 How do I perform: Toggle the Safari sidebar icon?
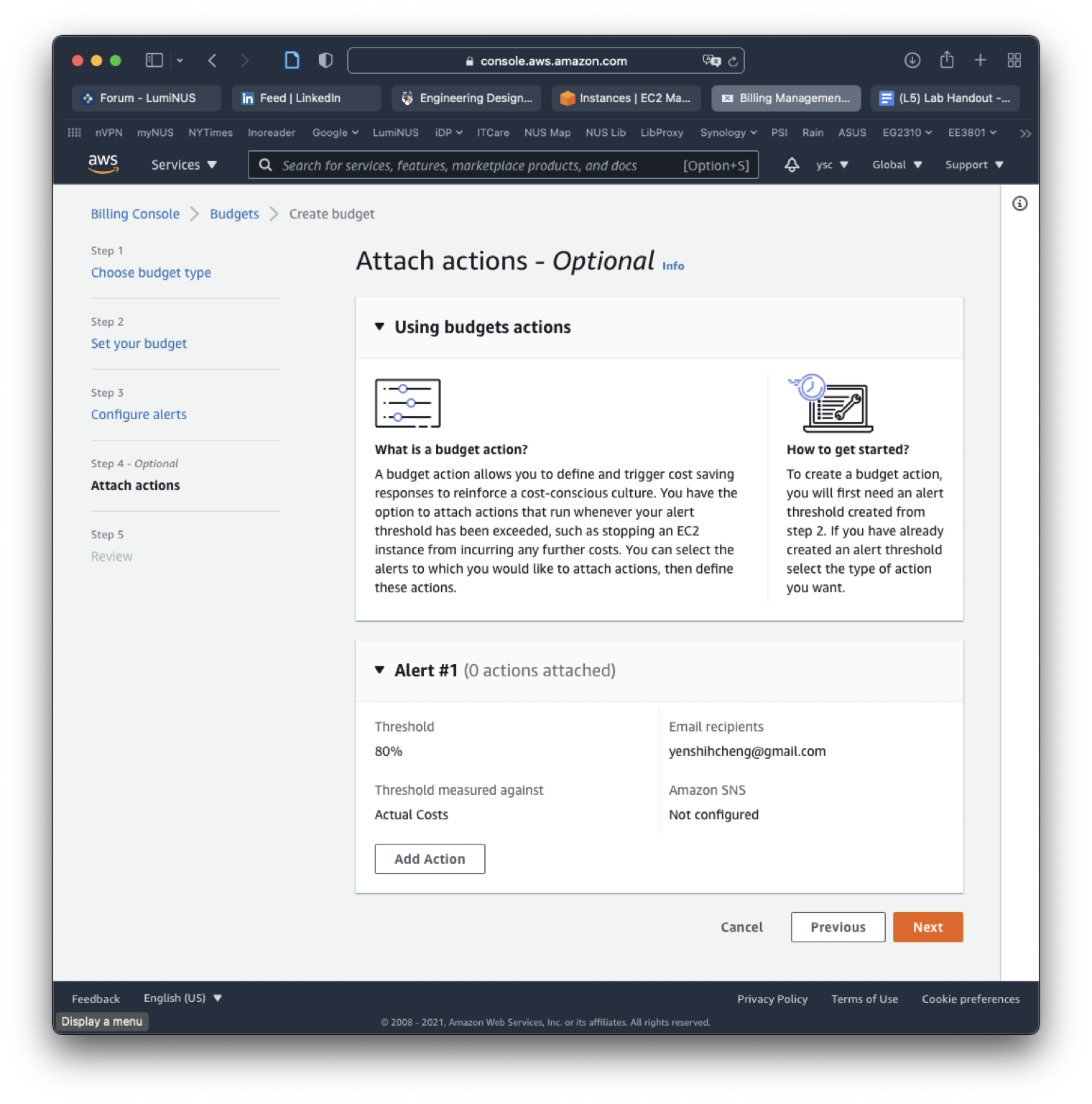[x=154, y=60]
